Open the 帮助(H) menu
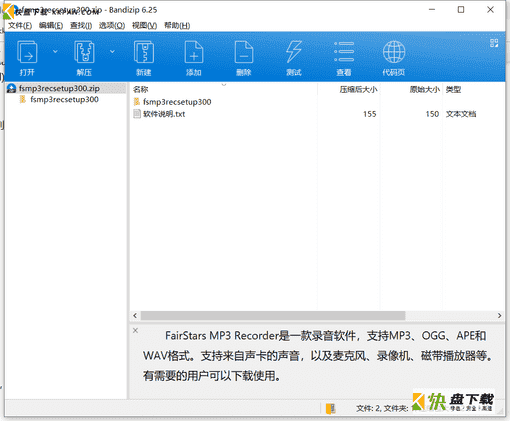This screenshot has height=421, width=510. pos(177,26)
